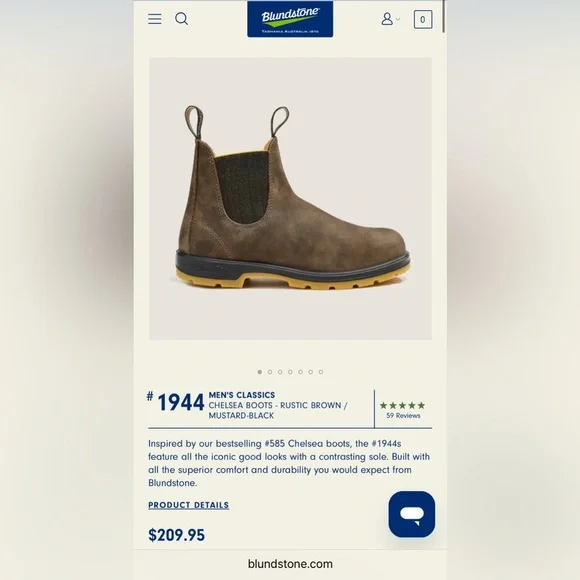Open the PRODUCT DETAILS link

(x=189, y=505)
